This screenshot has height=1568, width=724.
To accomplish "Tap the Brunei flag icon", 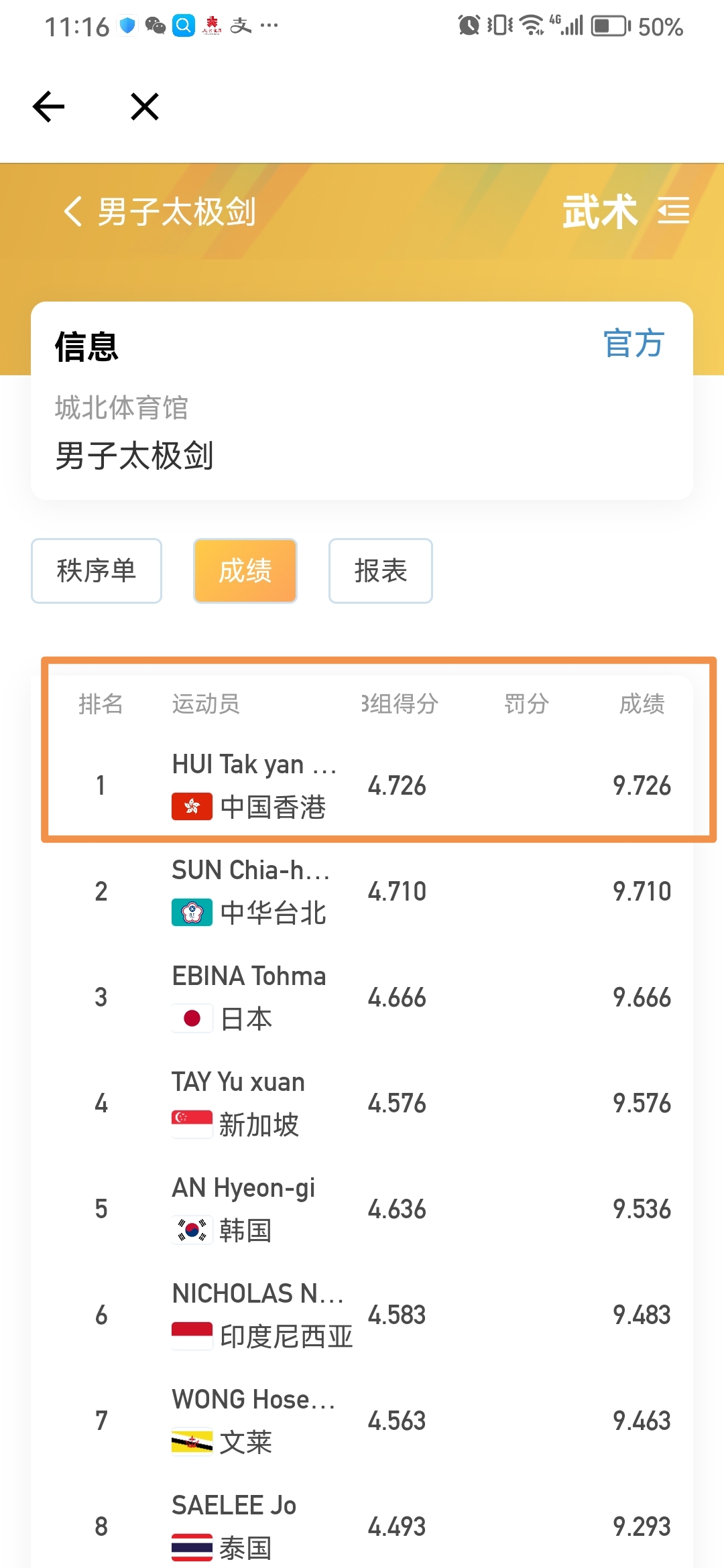I will [x=192, y=1442].
